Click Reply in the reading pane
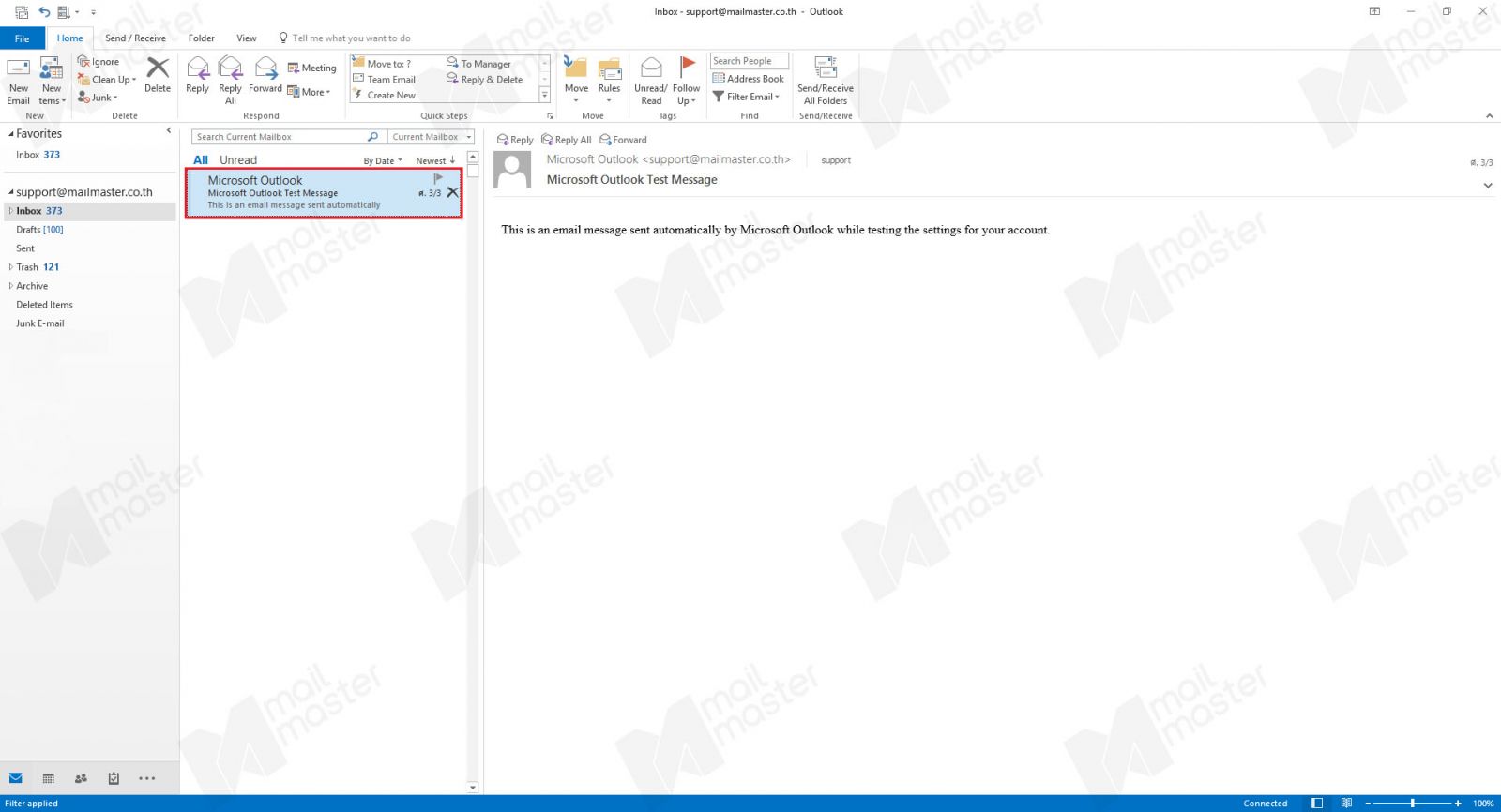 click(515, 140)
